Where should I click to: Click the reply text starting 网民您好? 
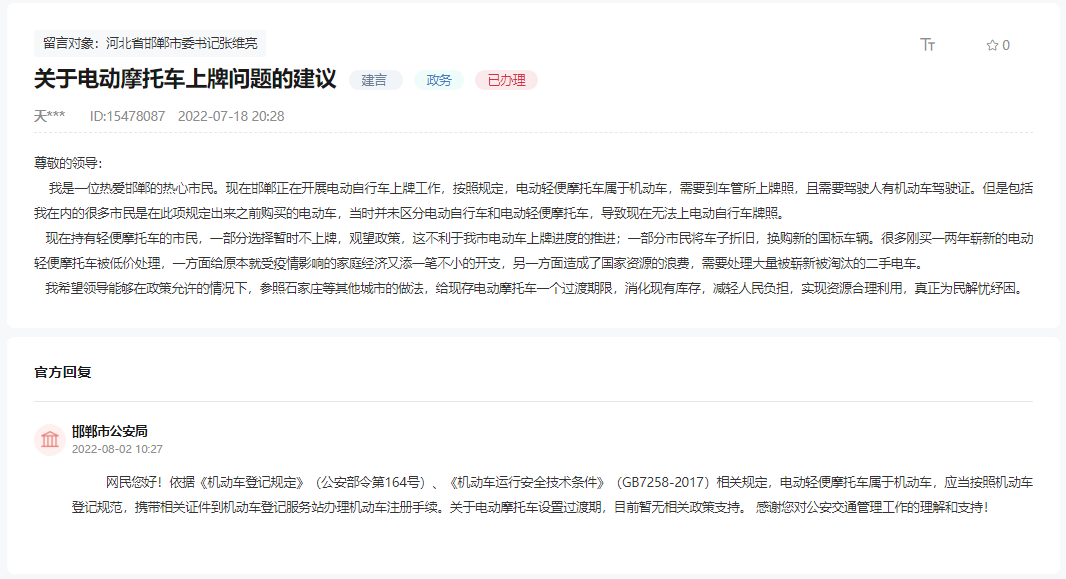click(x=552, y=495)
